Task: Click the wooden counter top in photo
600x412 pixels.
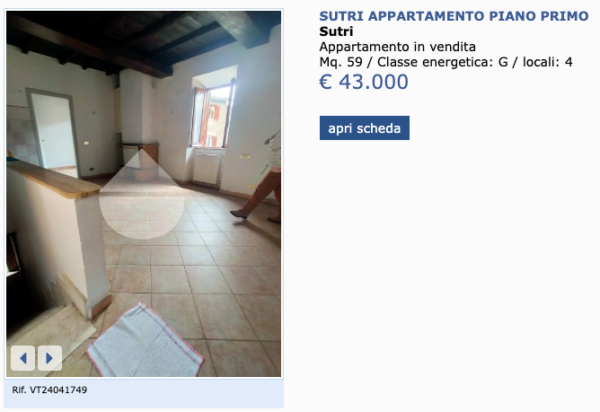Action: pos(54,180)
